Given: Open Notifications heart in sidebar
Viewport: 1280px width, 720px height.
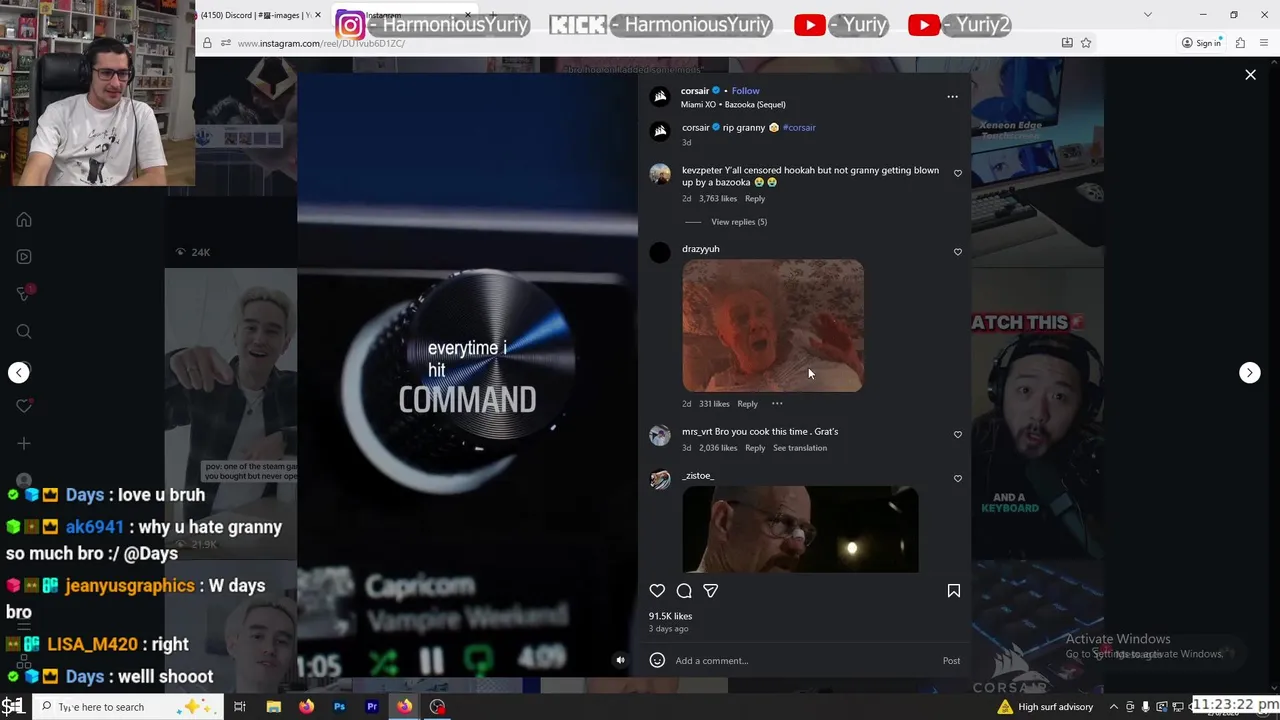Looking at the screenshot, I should click(24, 406).
